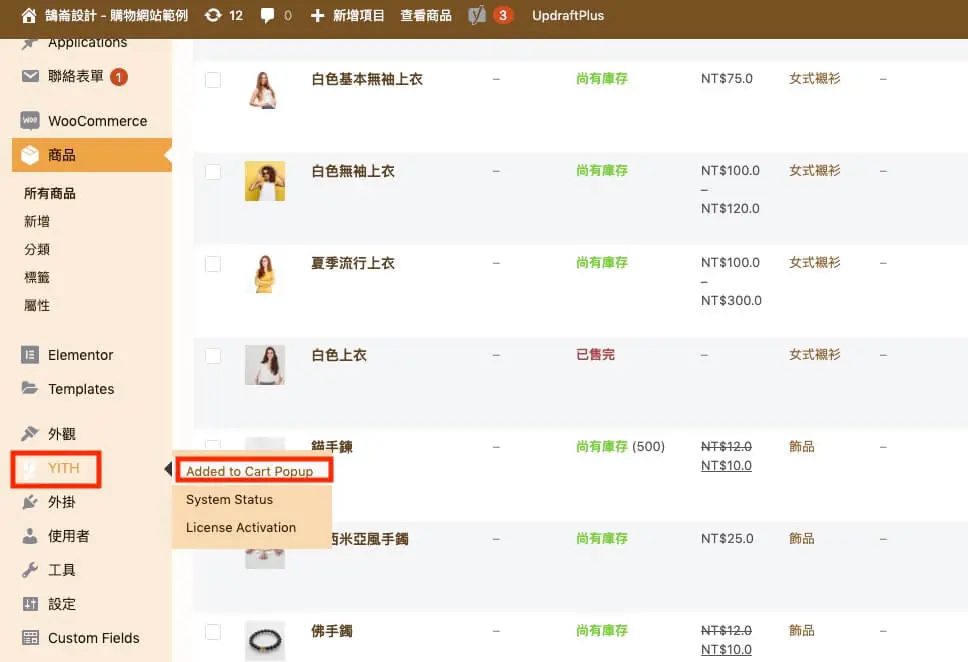The width and height of the screenshot is (968, 662).
Task: Select checkbox for 夏季流行上衣
Action: click(213, 264)
